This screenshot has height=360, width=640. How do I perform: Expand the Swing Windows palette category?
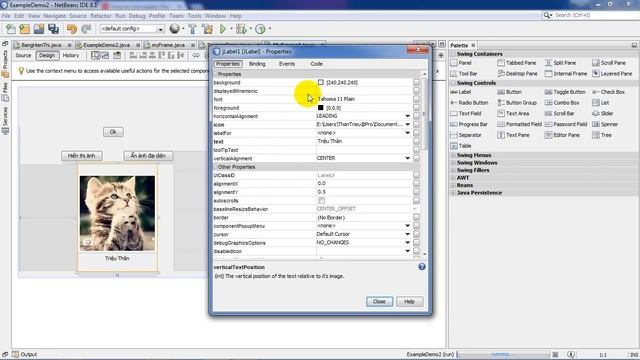pyautogui.click(x=453, y=163)
